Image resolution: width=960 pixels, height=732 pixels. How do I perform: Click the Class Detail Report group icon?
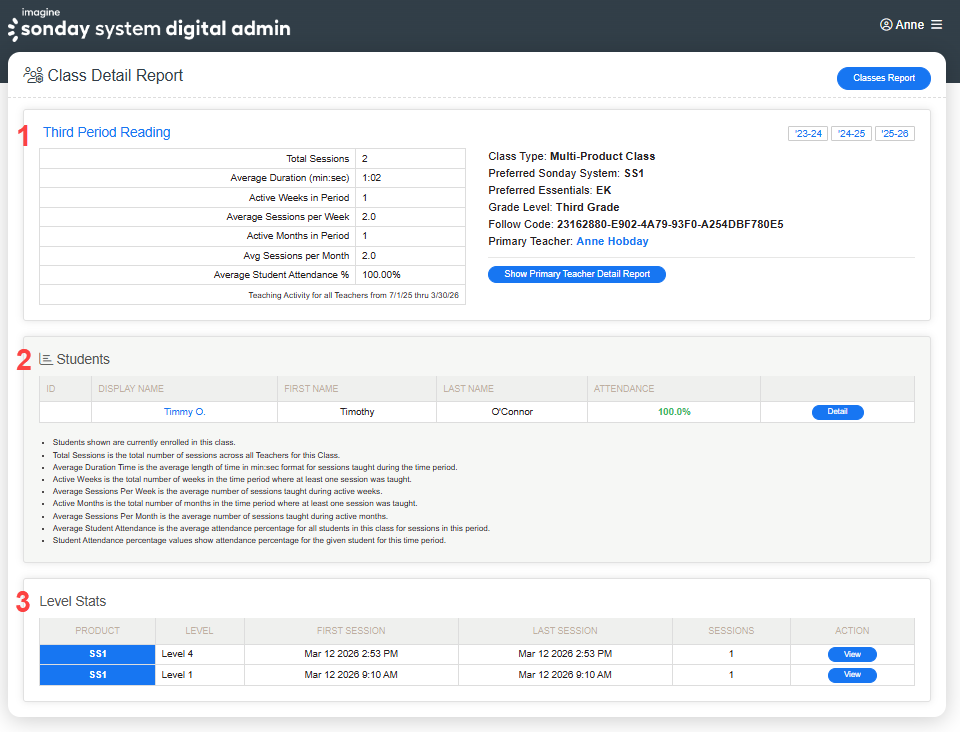pos(33,76)
